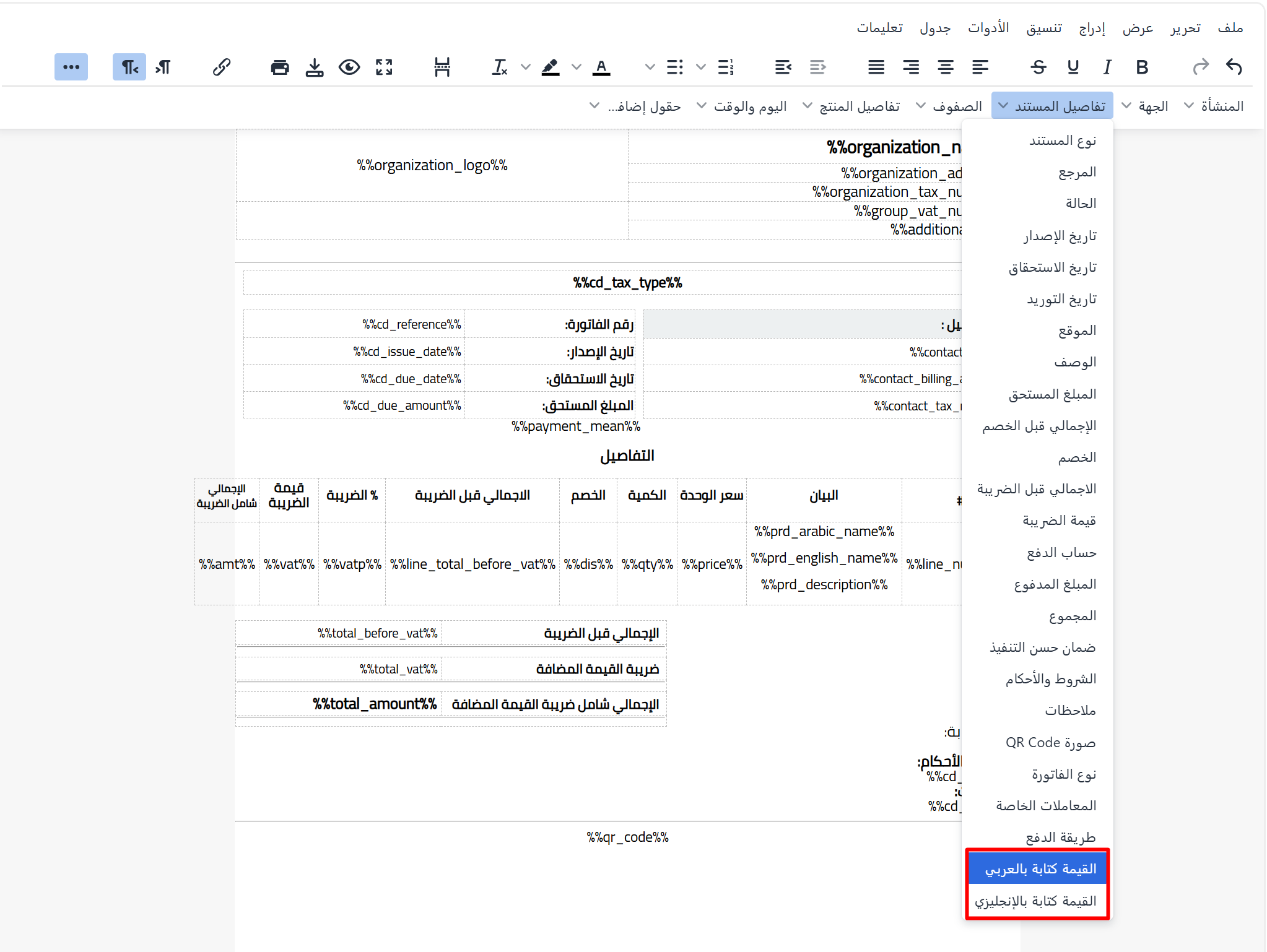This screenshot has height=952, width=1267.
Task: Open the جدول menu
Action: [936, 27]
